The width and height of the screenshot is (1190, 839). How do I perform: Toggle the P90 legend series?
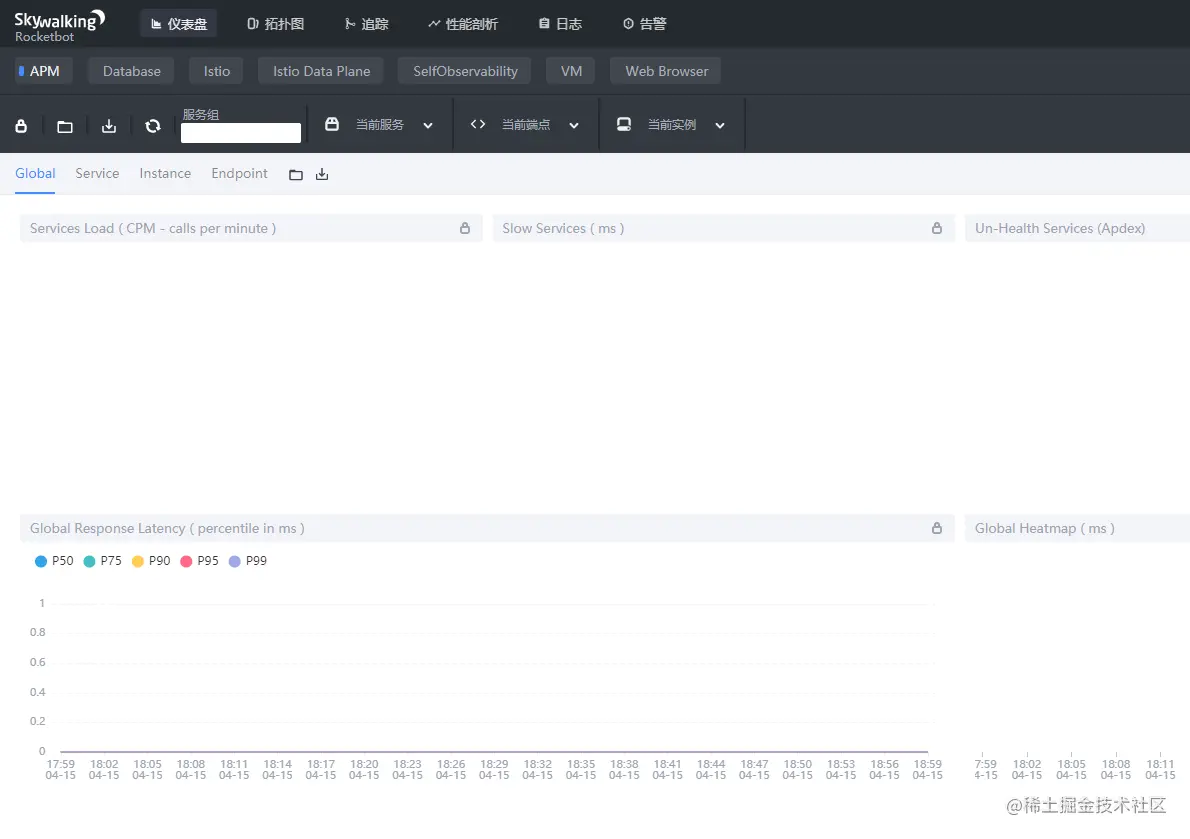151,561
